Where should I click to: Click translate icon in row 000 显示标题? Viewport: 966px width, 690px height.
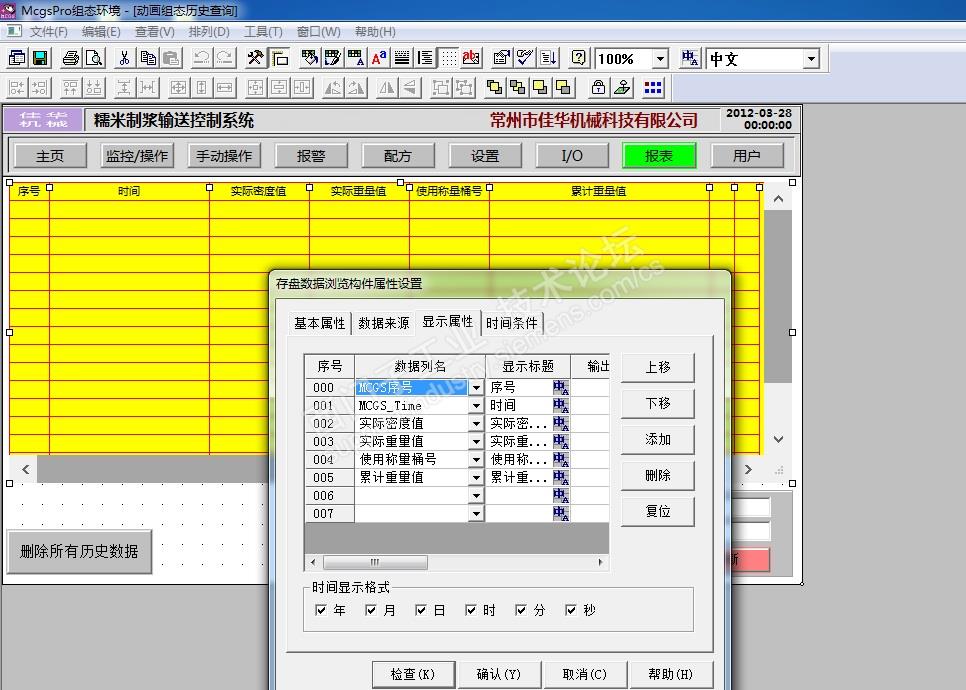[561, 388]
